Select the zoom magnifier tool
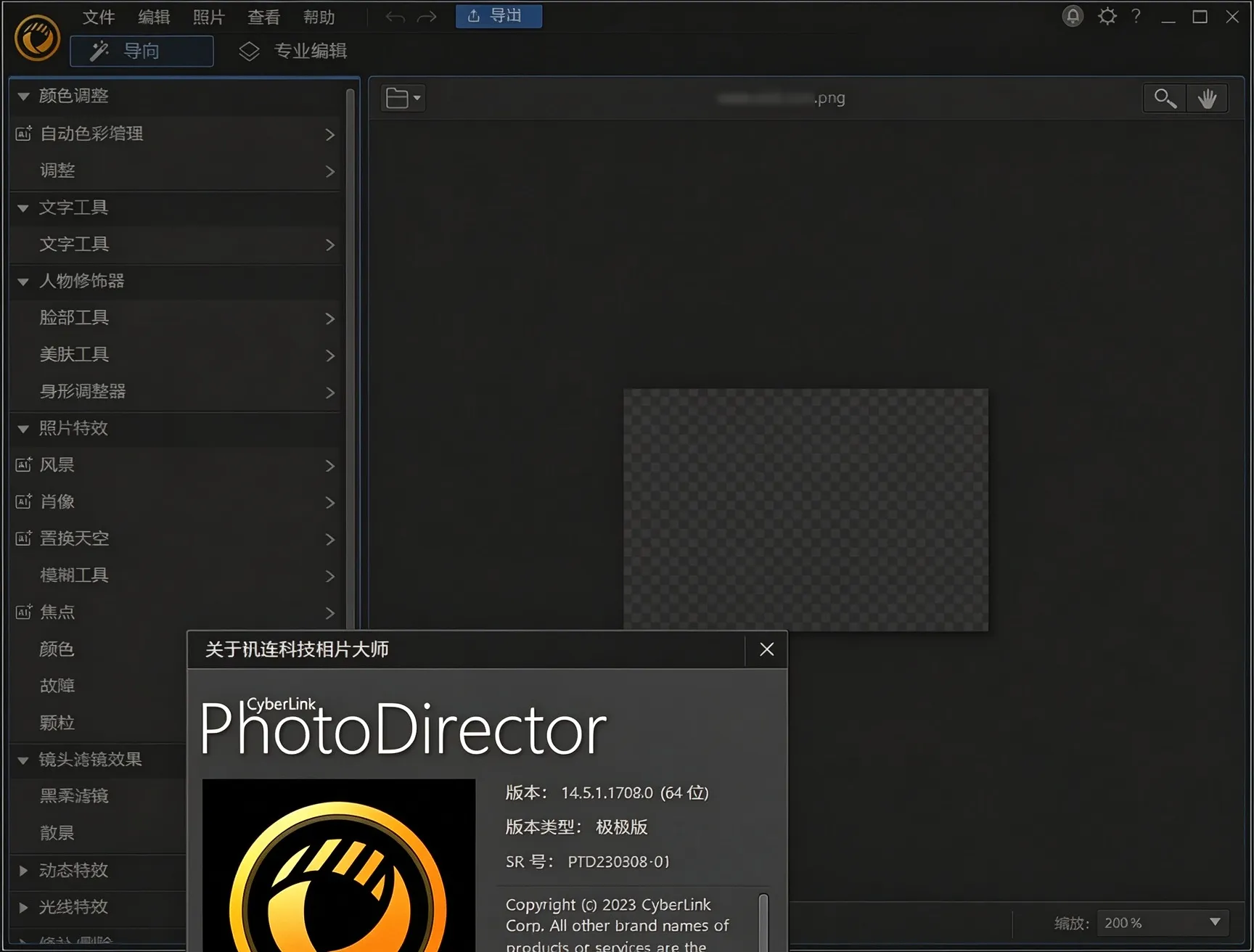Viewport: 1254px width, 952px height. point(1165,98)
